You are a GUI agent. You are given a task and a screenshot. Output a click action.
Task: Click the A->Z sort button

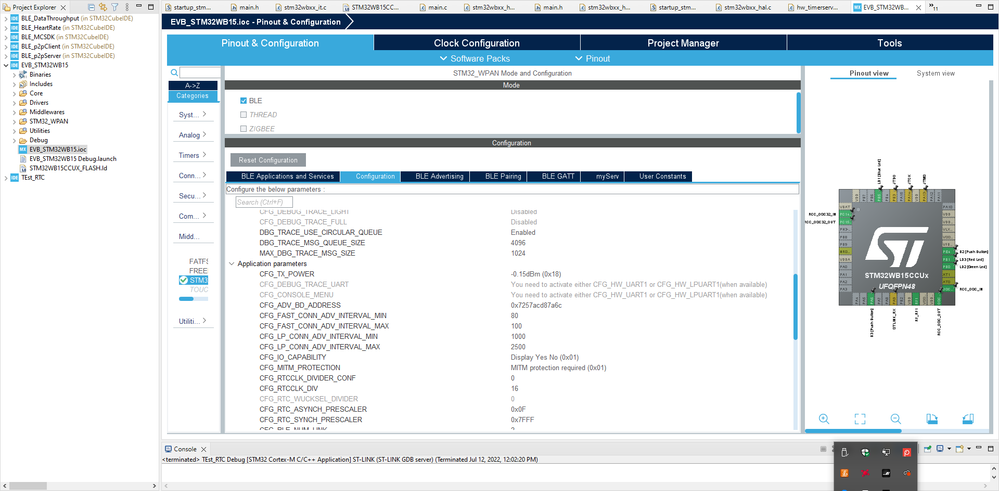[193, 85]
